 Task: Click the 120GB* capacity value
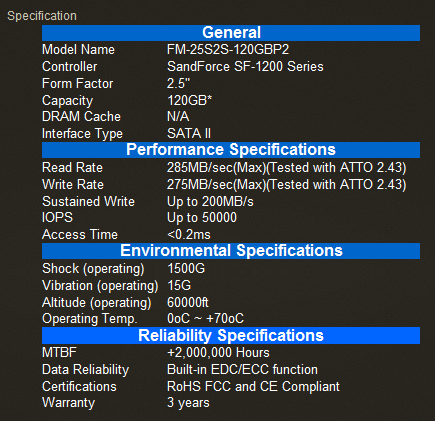pyautogui.click(x=189, y=100)
